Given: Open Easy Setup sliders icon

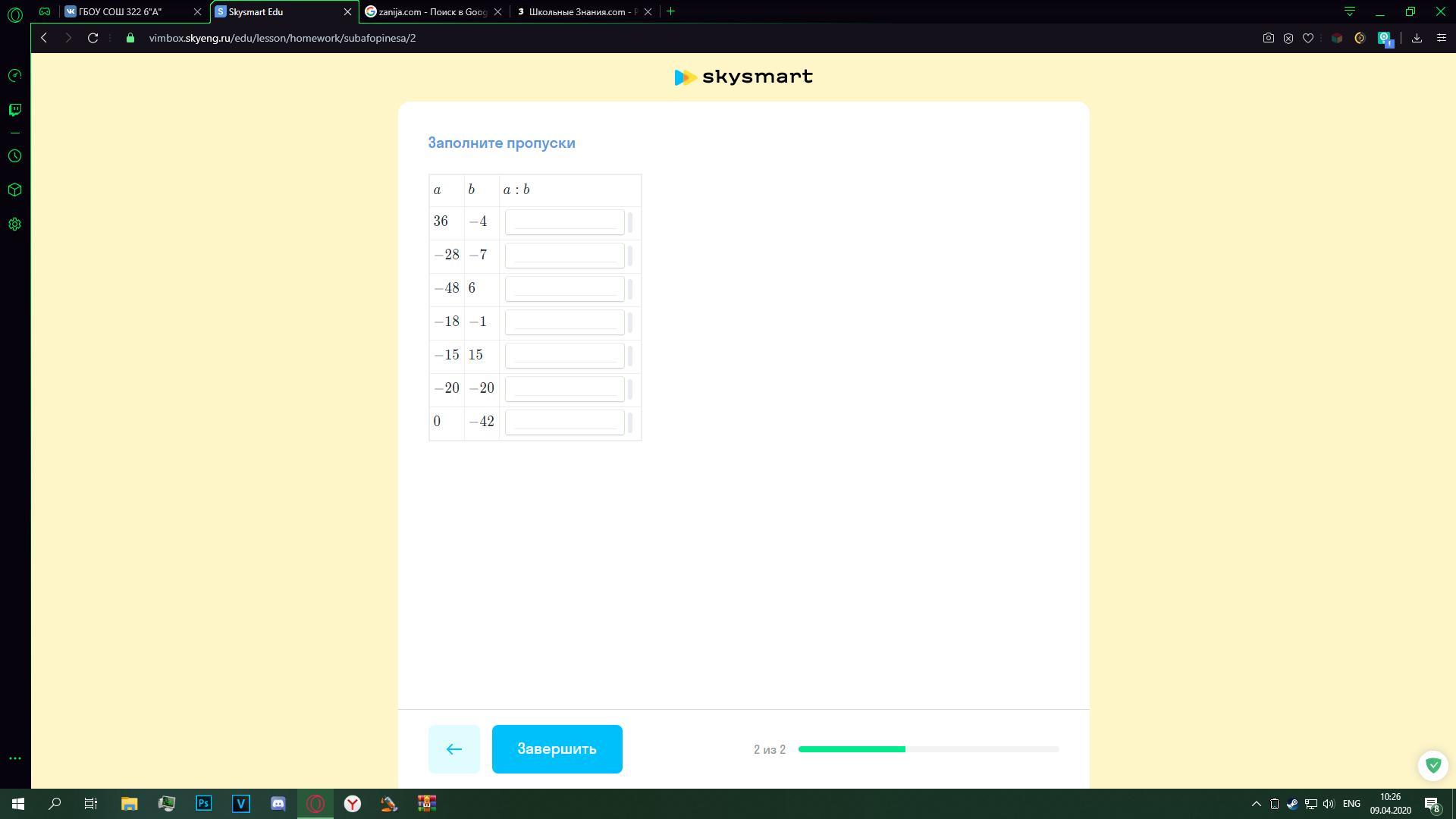Looking at the screenshot, I should click(x=1442, y=38).
